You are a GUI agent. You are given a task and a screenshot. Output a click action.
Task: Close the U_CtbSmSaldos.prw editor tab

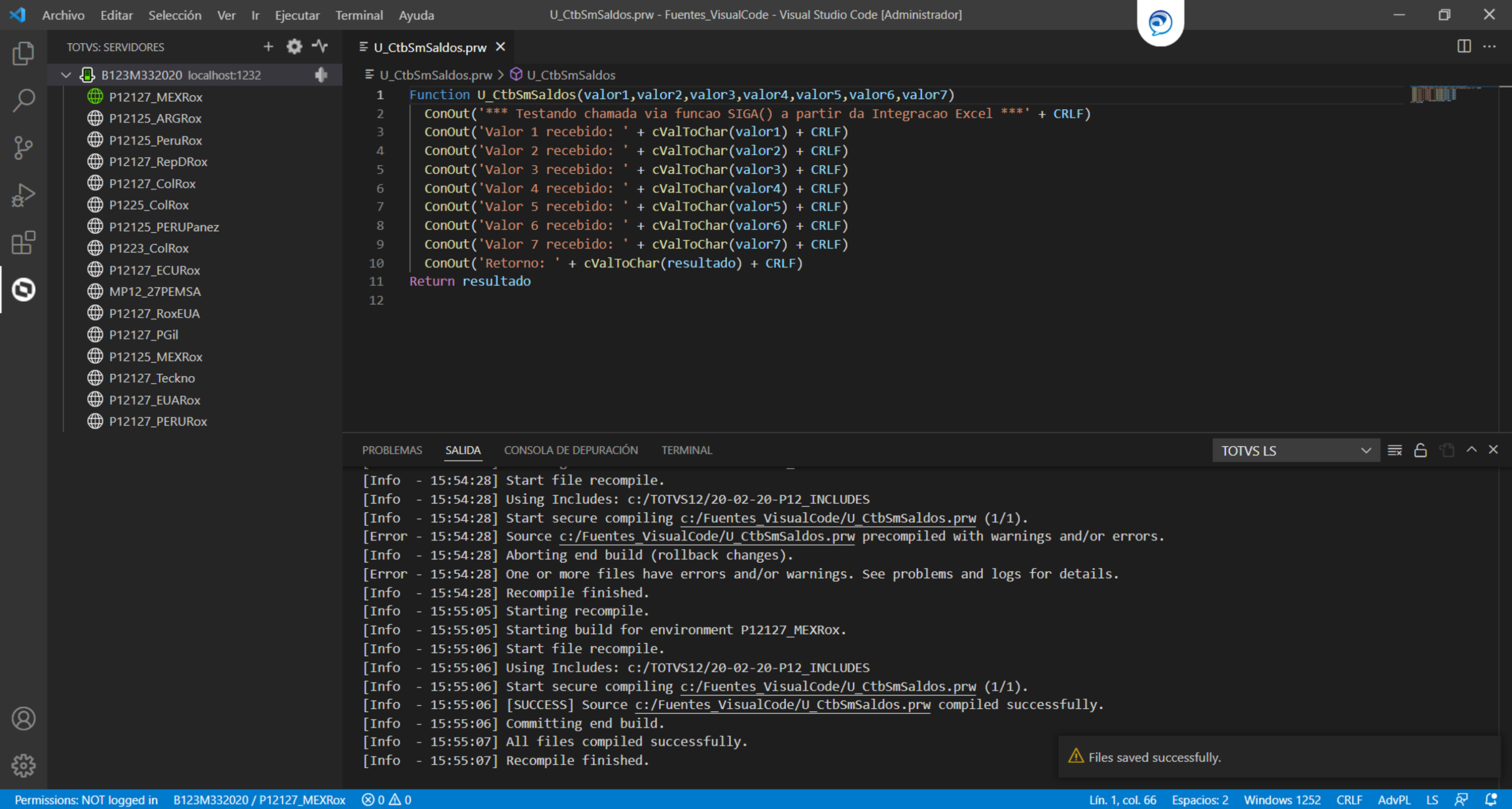pyautogui.click(x=500, y=46)
